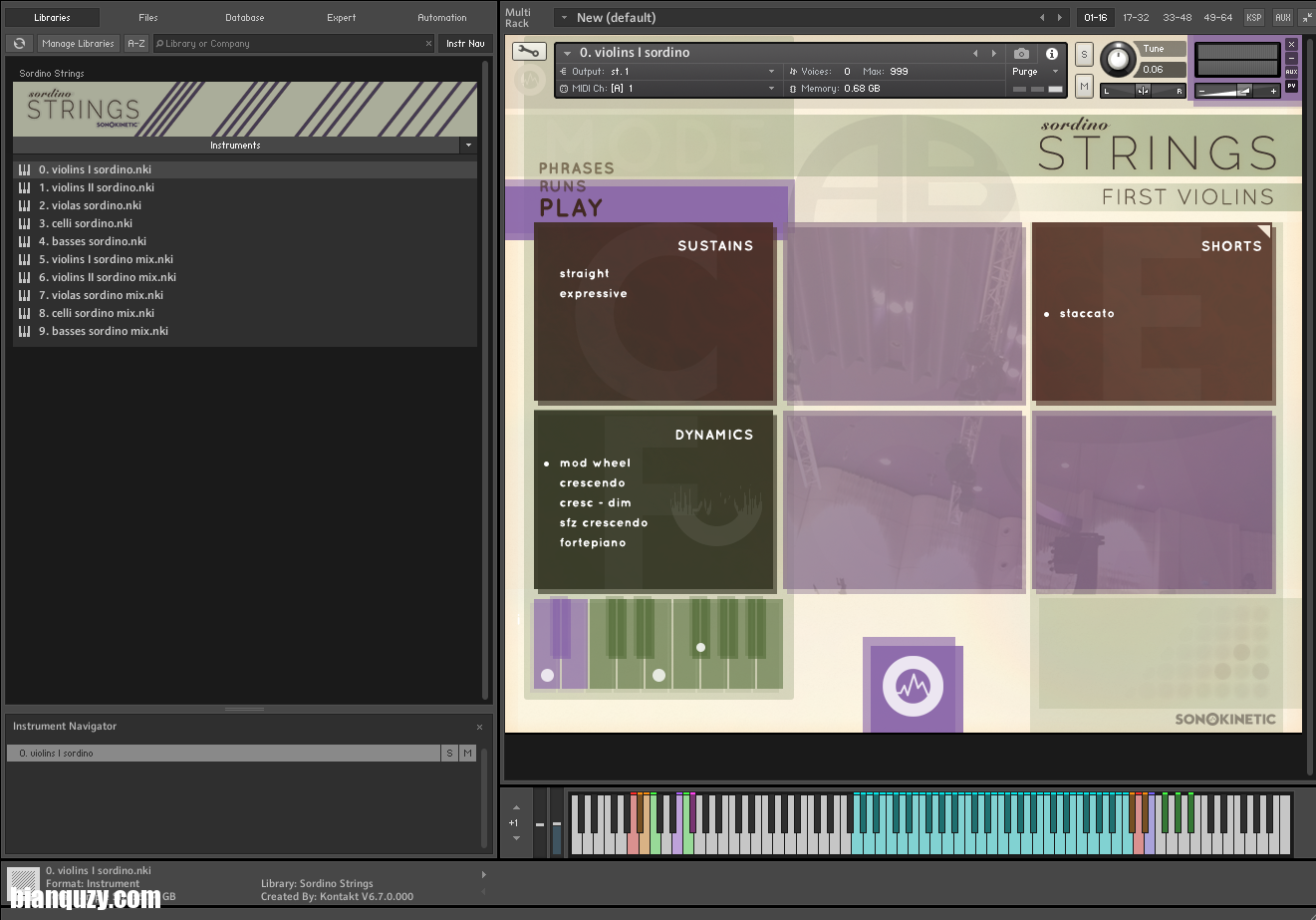Click the pan slider between L and R

1144,91
